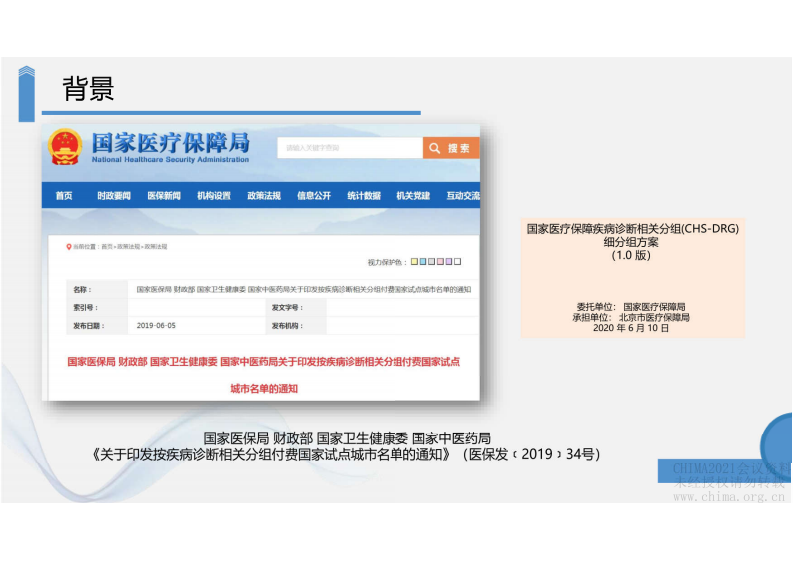Open the 统计数据 nav item

coord(364,196)
